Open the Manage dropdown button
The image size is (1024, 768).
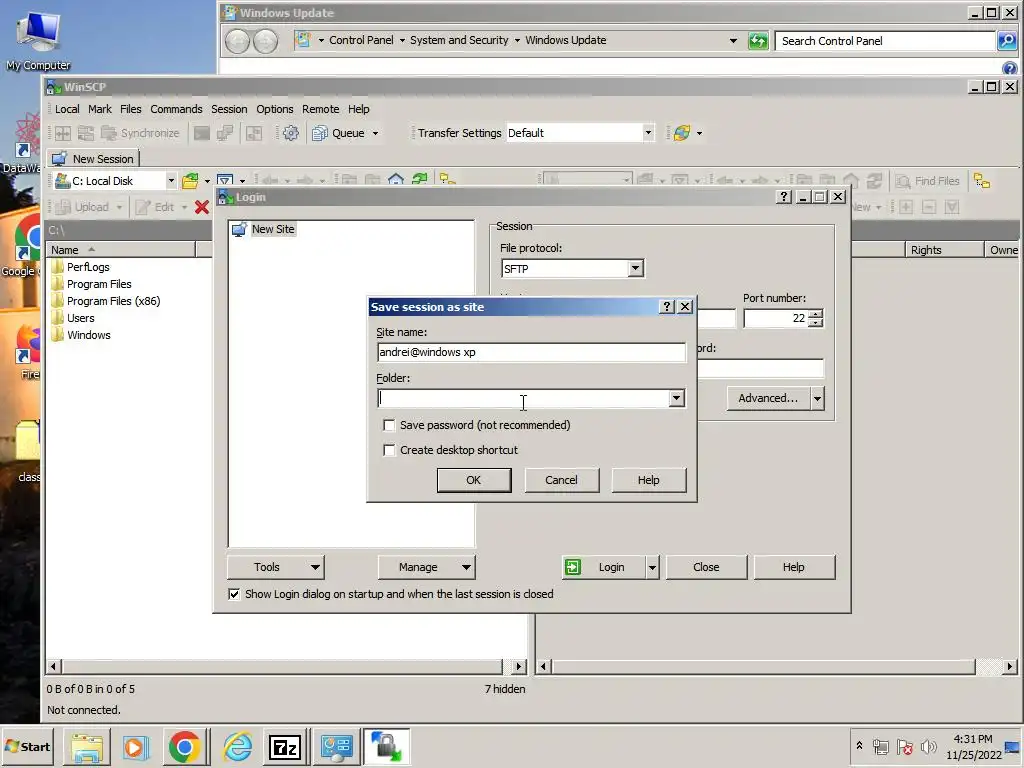(426, 567)
